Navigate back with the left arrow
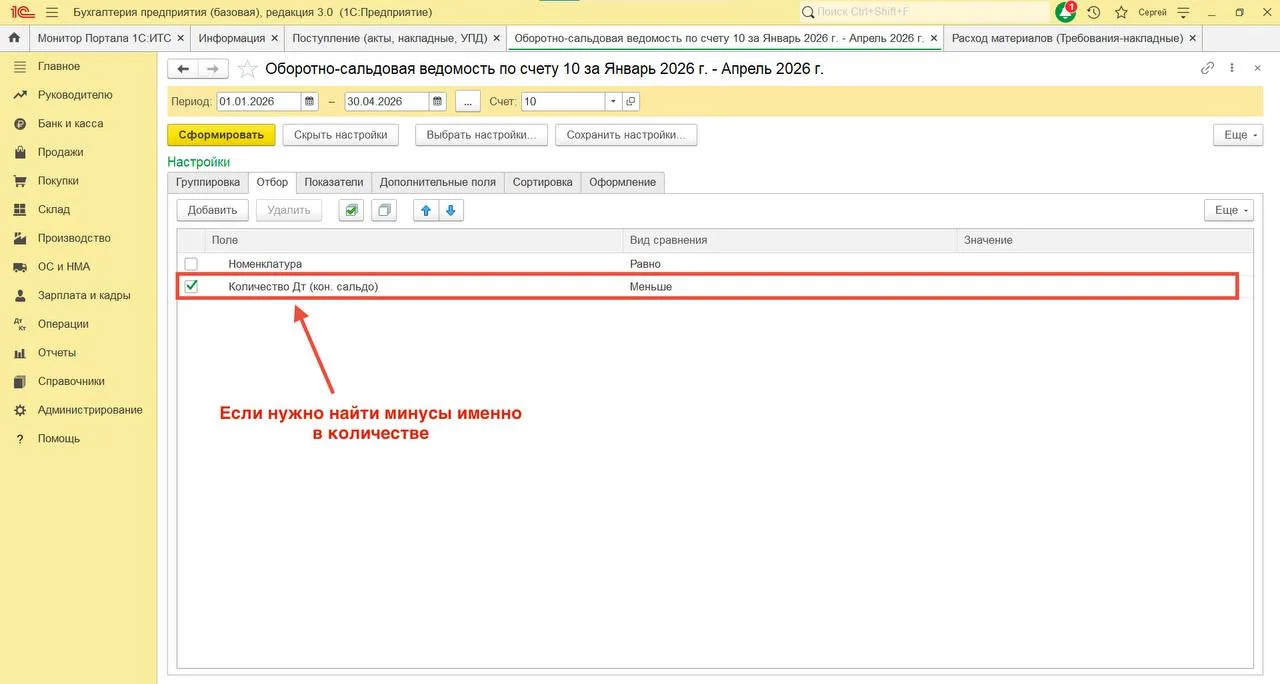The width and height of the screenshot is (1280, 684). 183,69
